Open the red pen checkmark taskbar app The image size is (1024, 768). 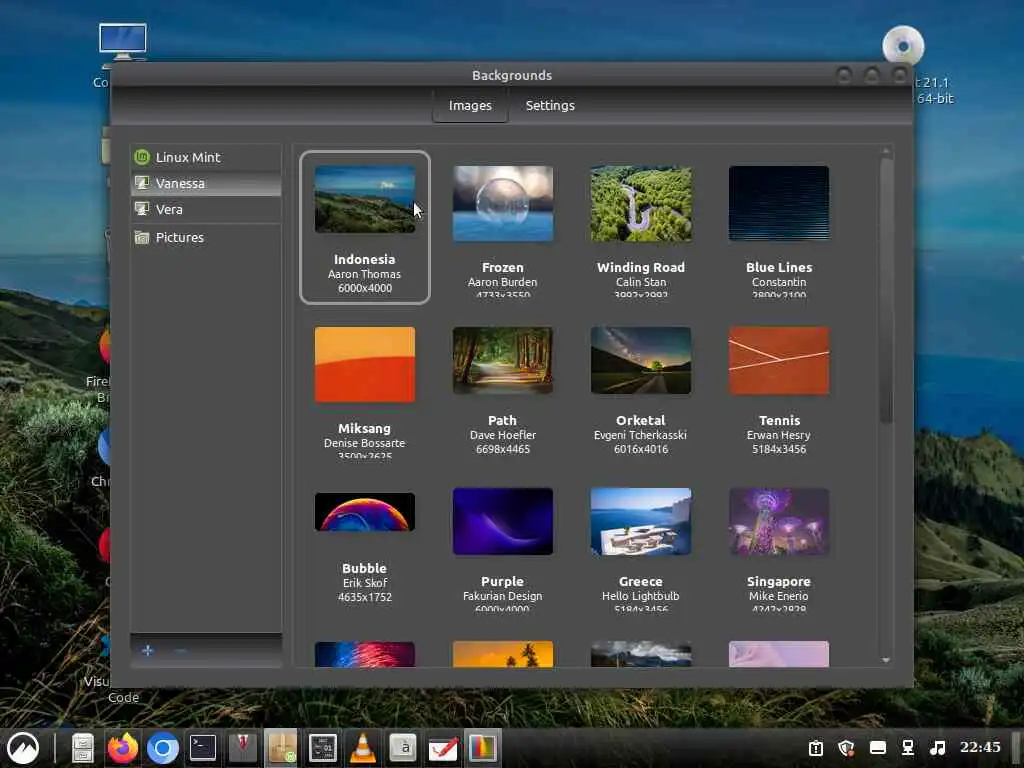[443, 748]
